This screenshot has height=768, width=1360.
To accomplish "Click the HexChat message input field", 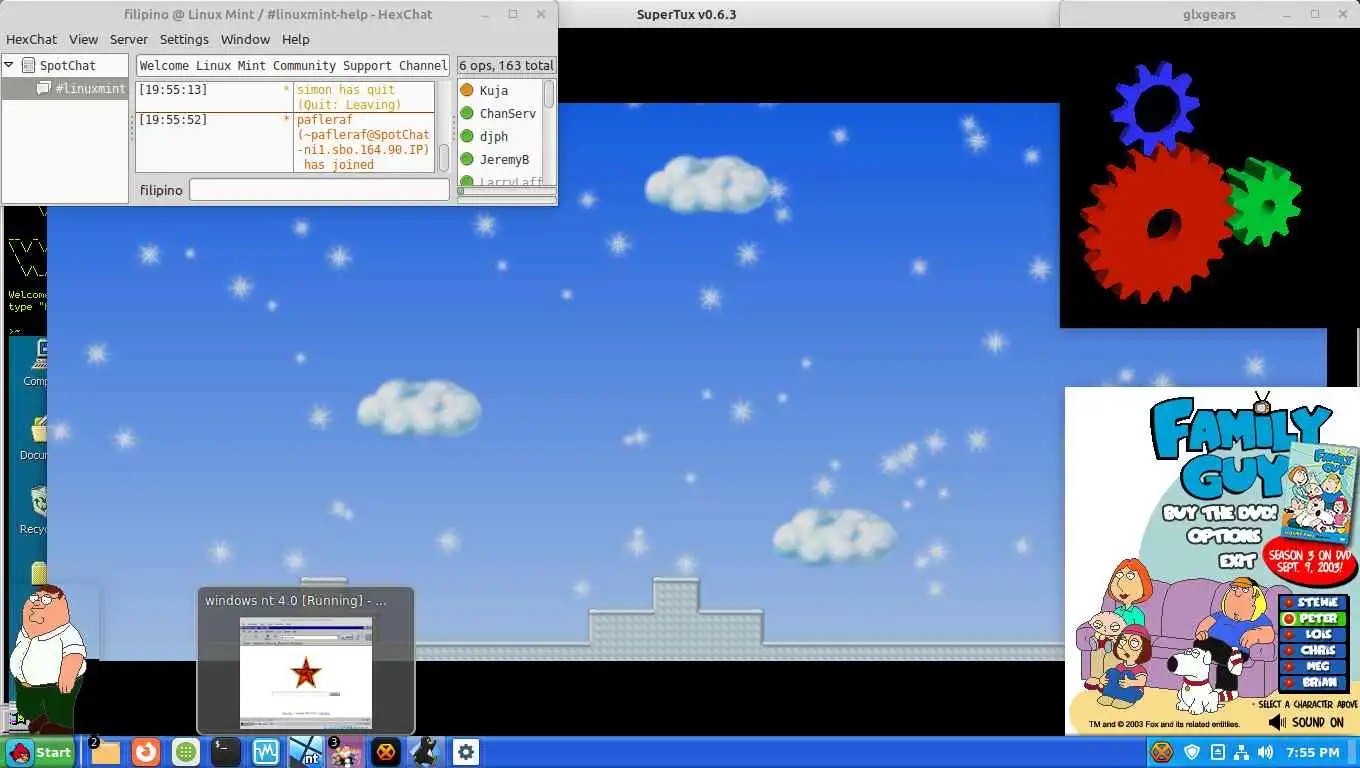I will click(319, 190).
